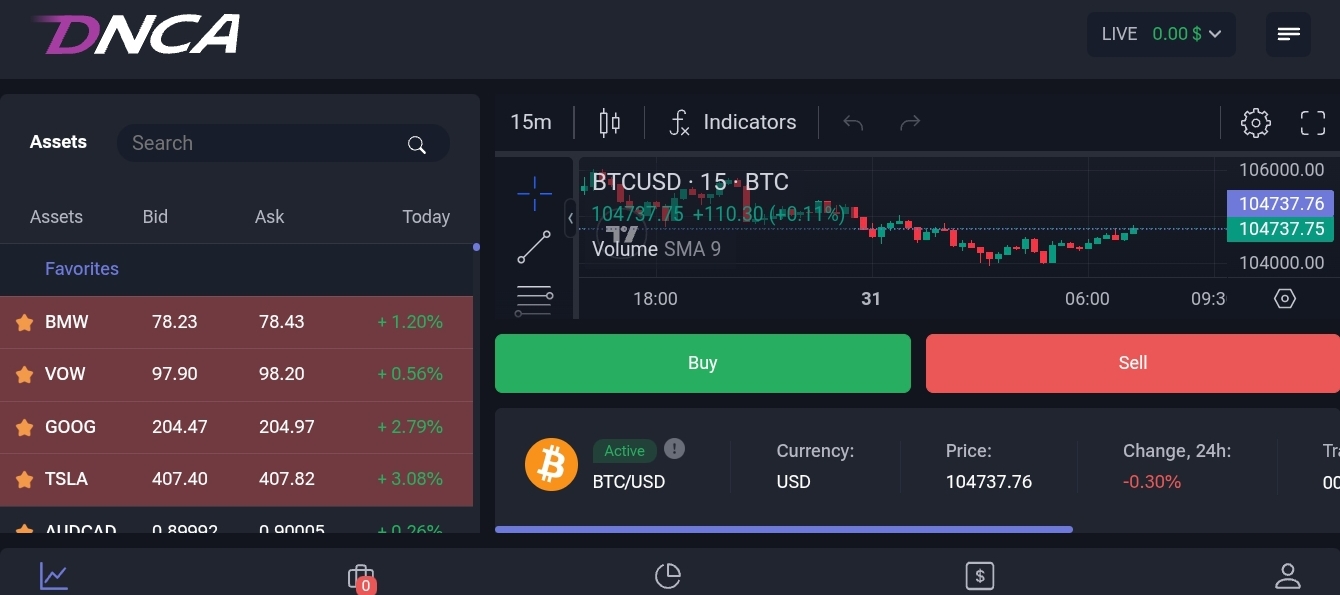This screenshot has width=1340, height=595.
Task: Select the trend line drawing tool
Action: click(x=534, y=247)
